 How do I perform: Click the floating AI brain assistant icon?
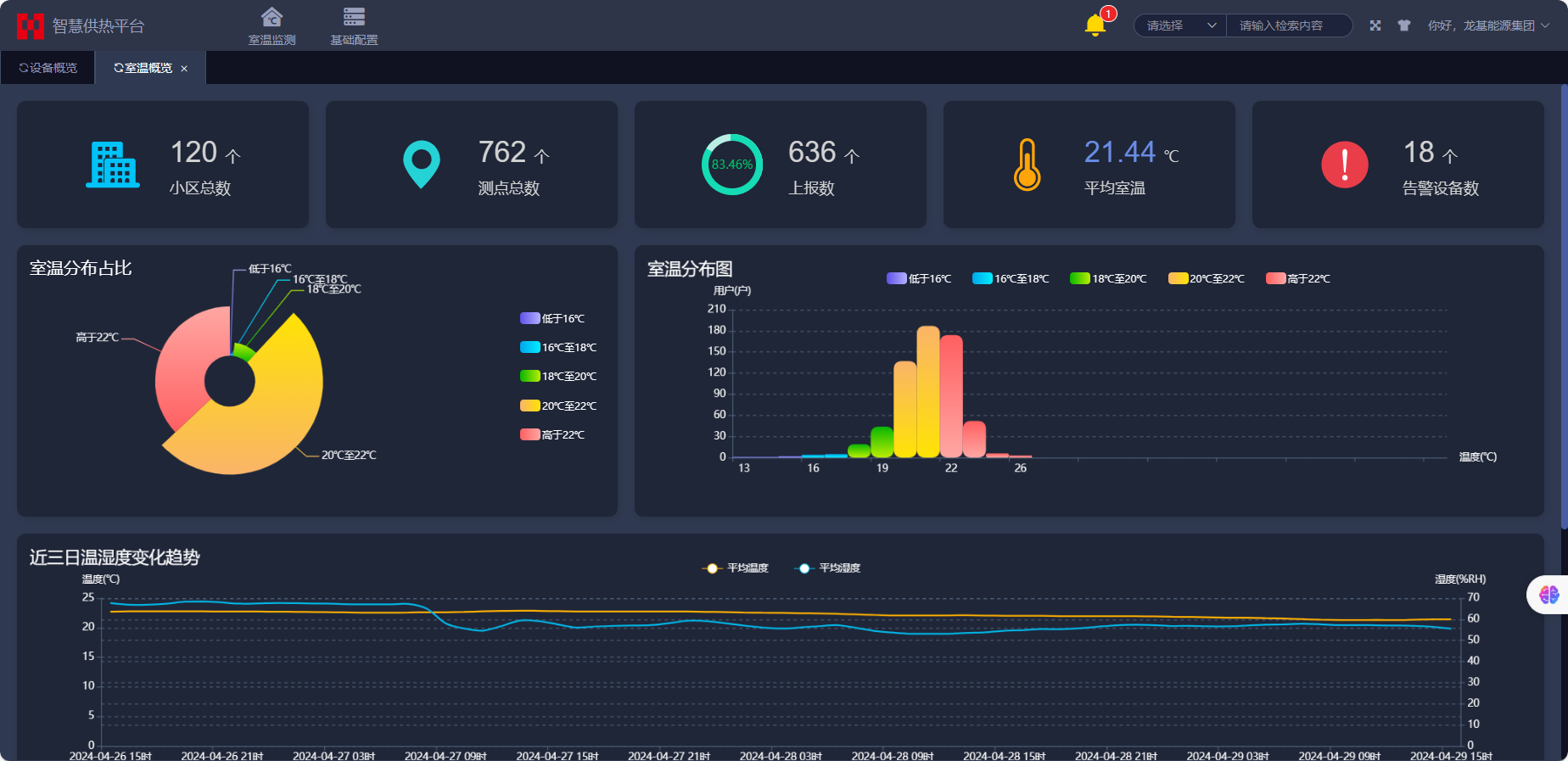1548,595
